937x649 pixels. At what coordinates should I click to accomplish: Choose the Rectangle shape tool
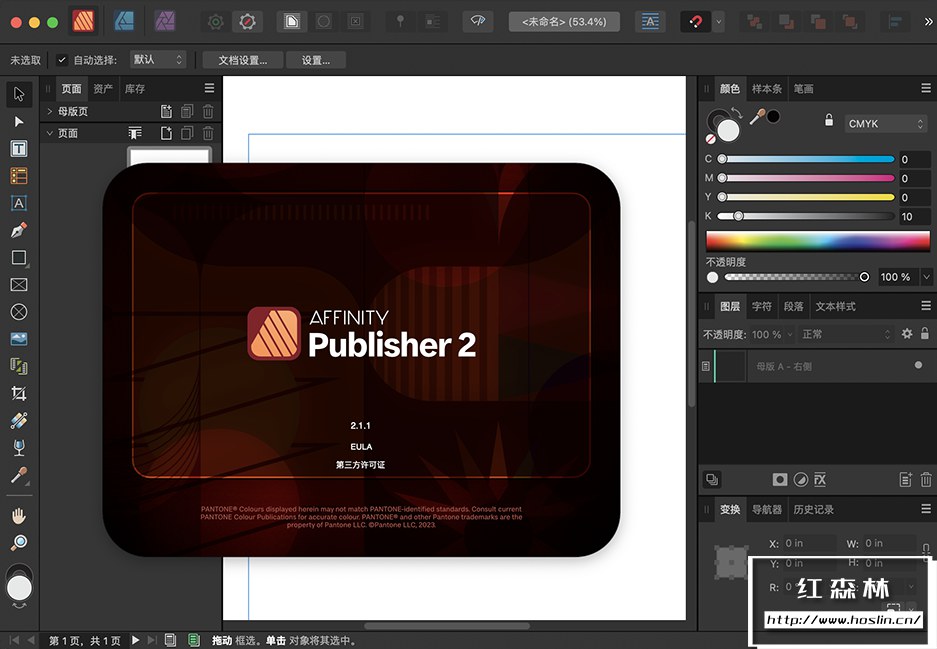18,257
